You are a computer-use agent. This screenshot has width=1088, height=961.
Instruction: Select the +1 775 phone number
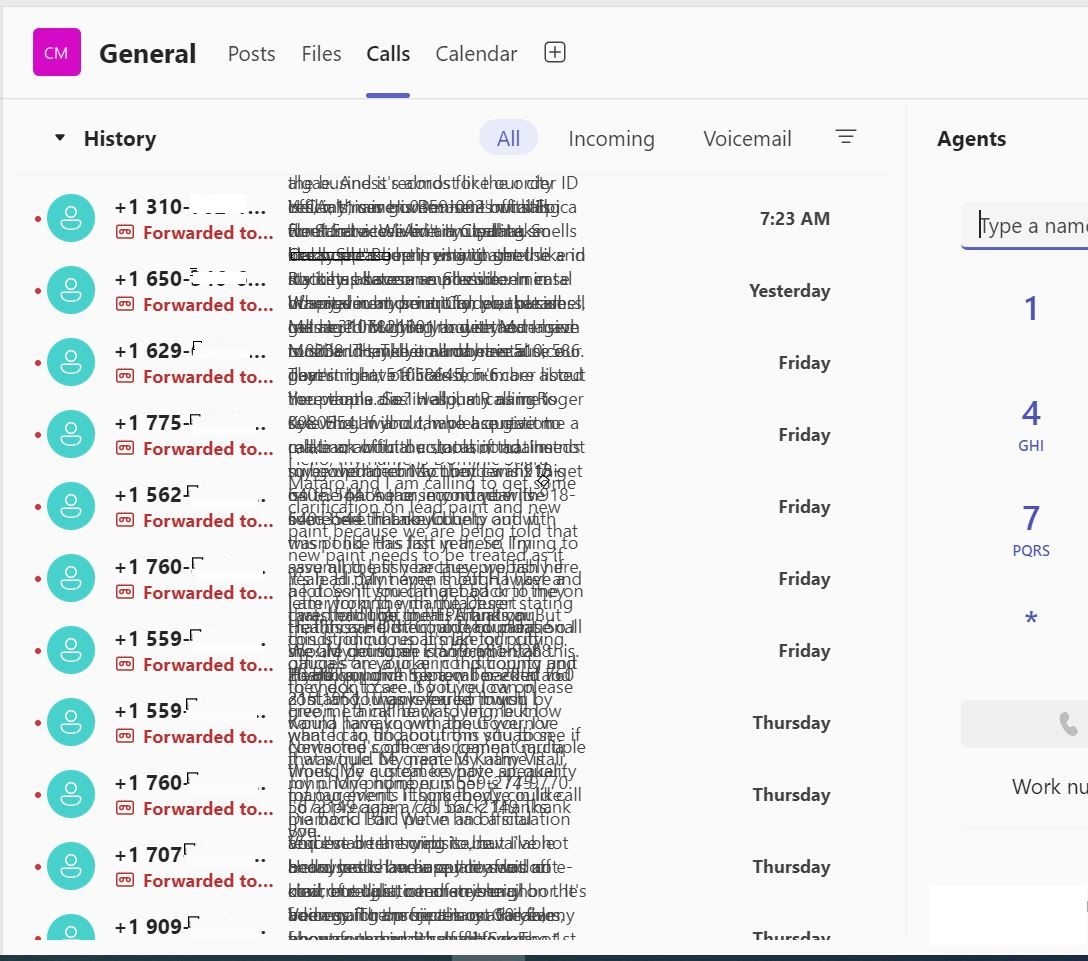tap(191, 423)
